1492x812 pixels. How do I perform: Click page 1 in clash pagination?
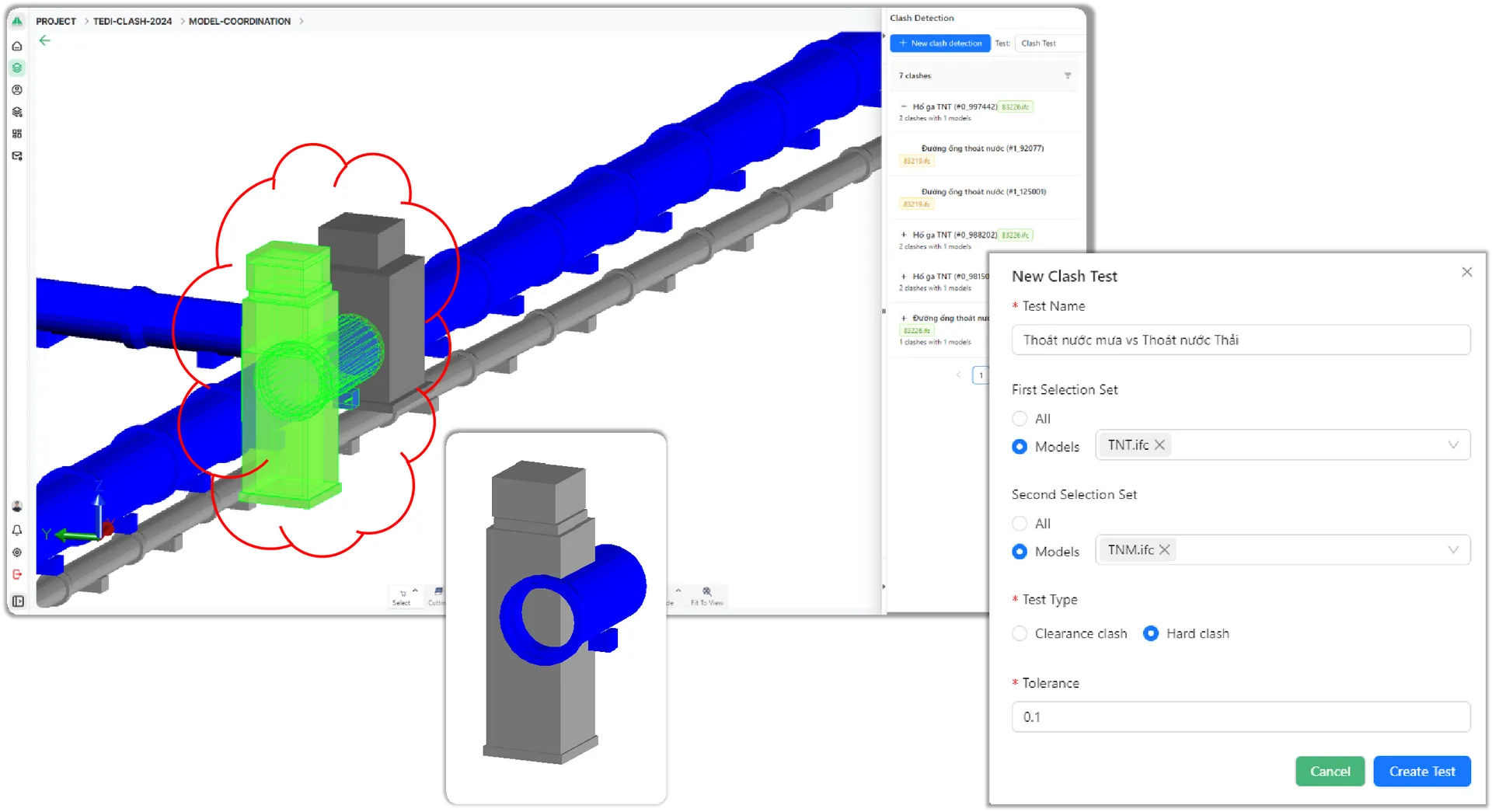pos(981,375)
